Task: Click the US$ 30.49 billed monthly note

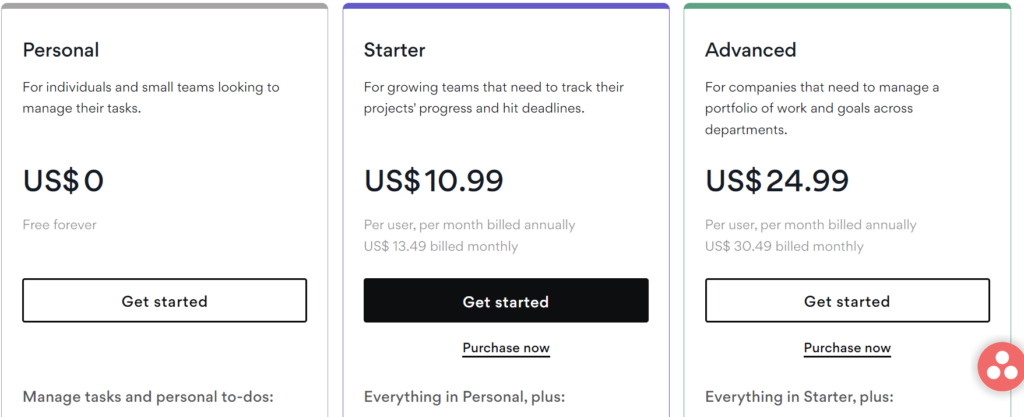Action: click(x=784, y=247)
